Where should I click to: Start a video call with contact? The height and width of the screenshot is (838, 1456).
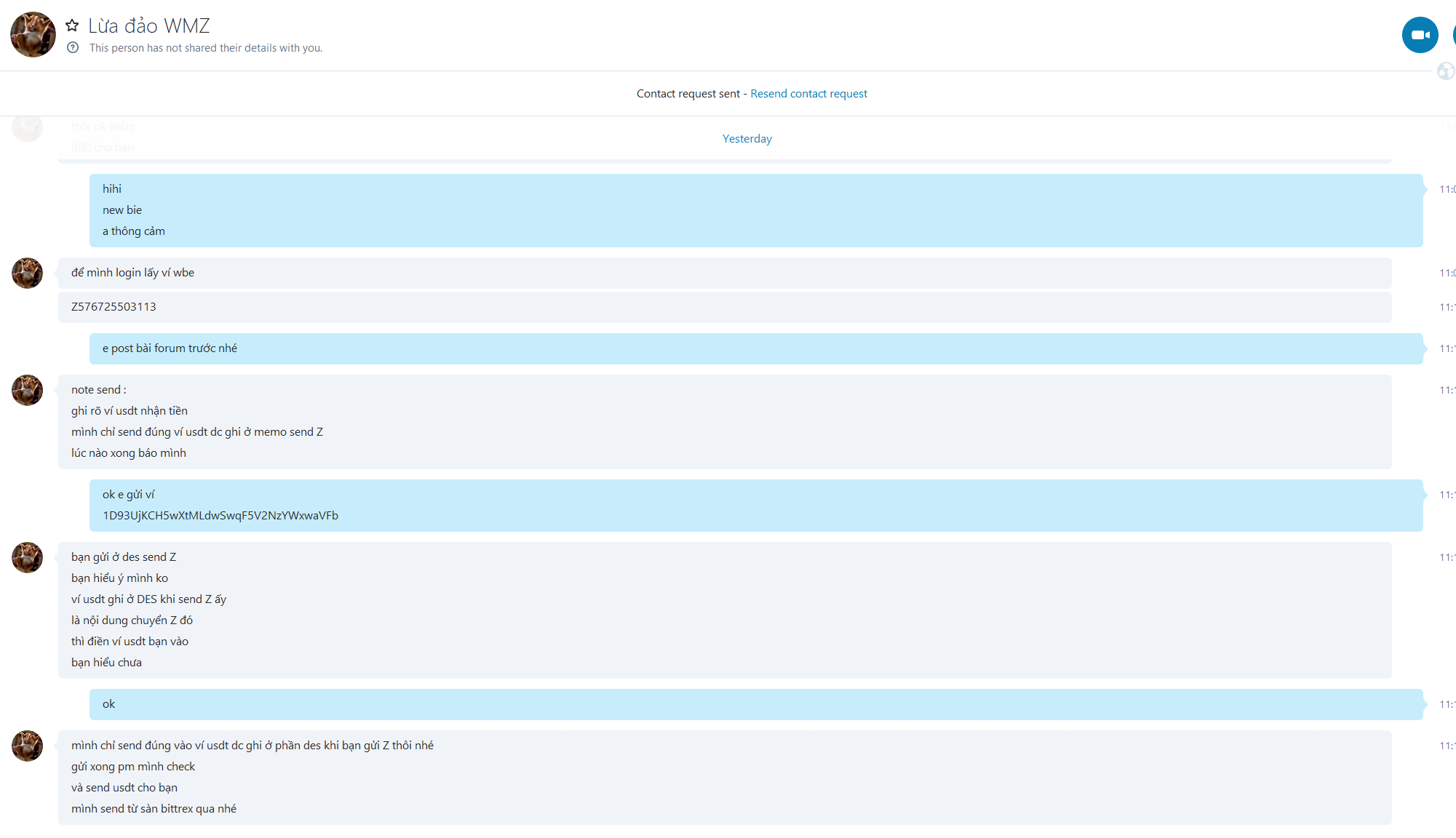click(x=1420, y=35)
